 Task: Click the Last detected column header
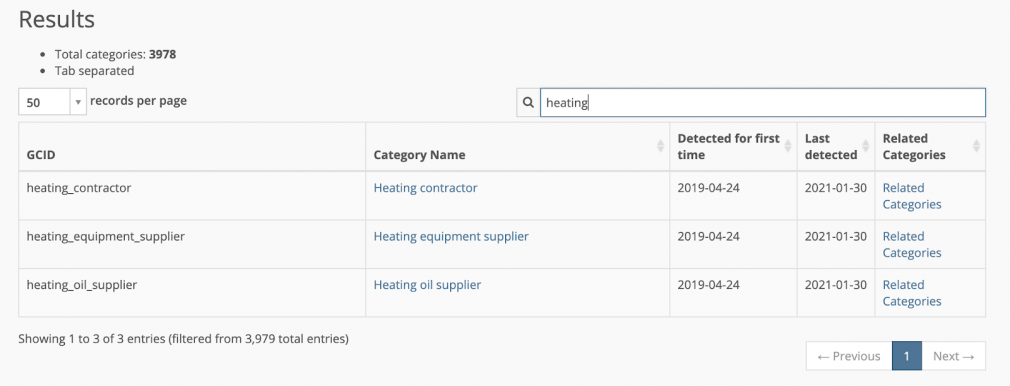coord(835,147)
